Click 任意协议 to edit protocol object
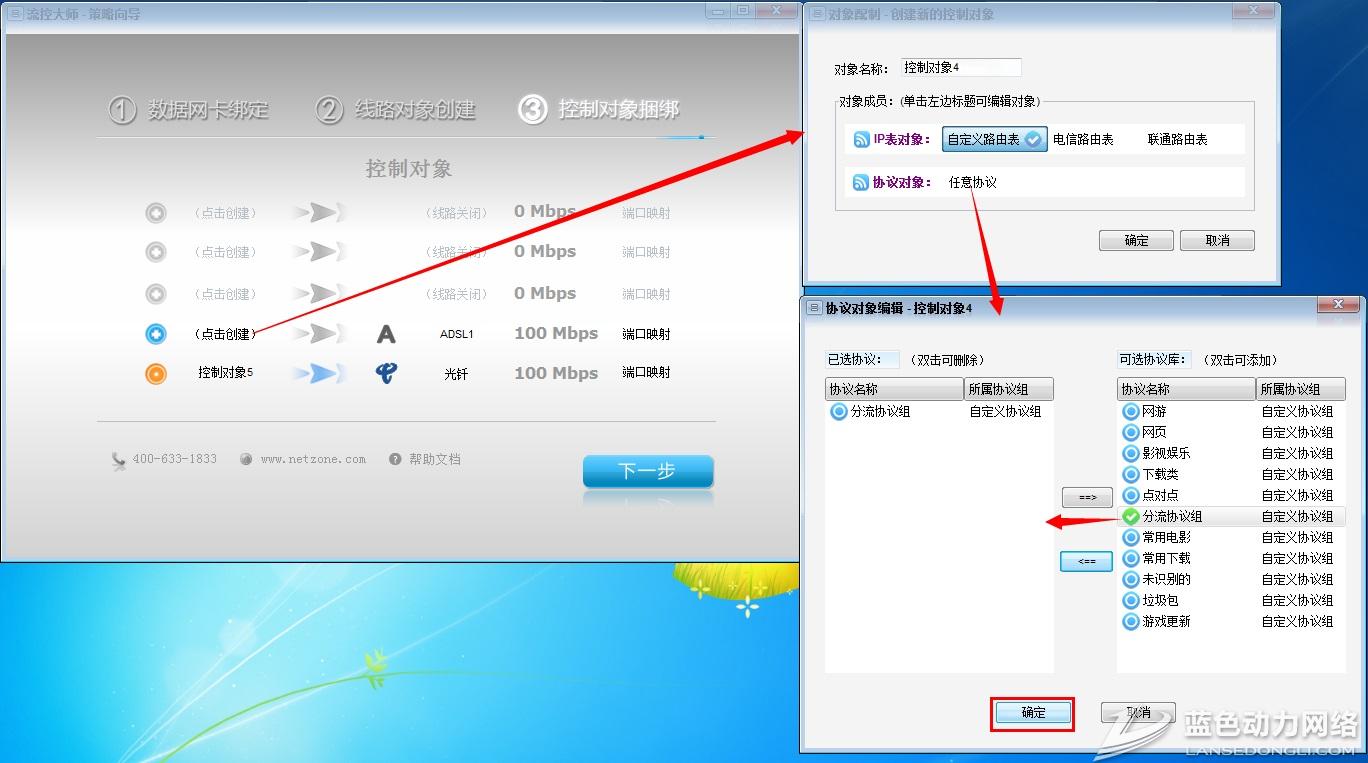This screenshot has width=1368, height=763. [x=973, y=182]
